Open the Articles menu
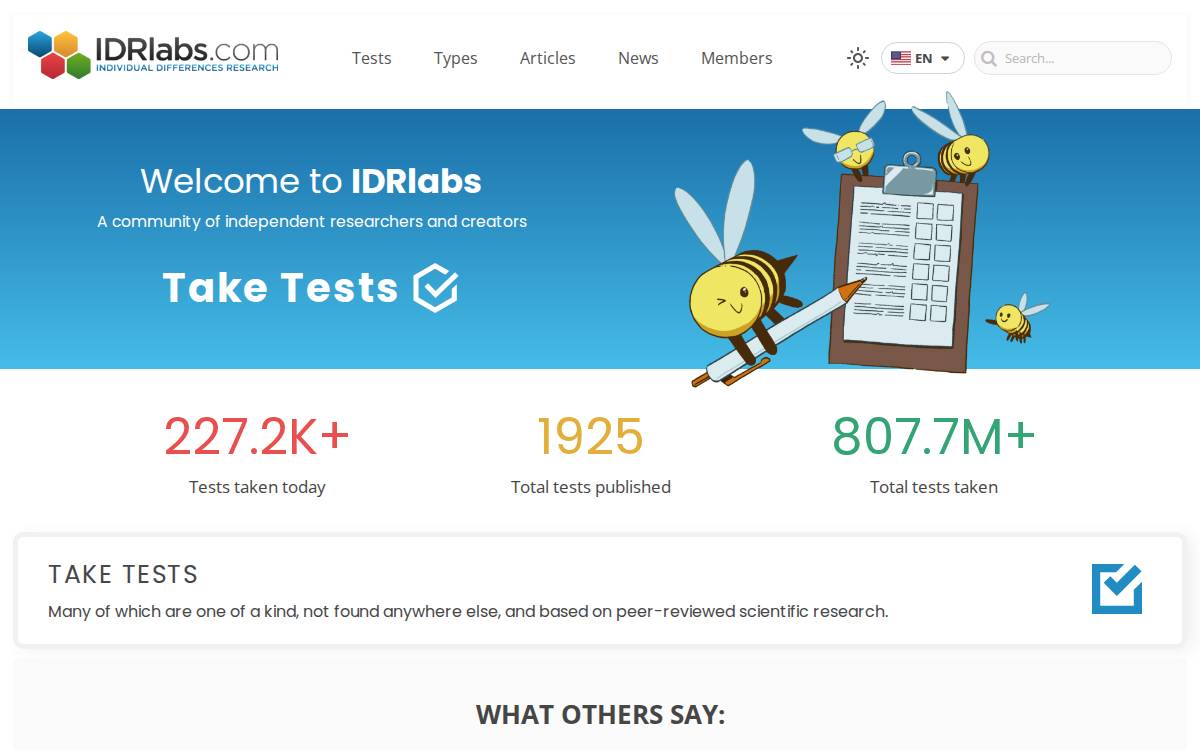Image resolution: width=1200 pixels, height=750 pixels. click(x=547, y=58)
